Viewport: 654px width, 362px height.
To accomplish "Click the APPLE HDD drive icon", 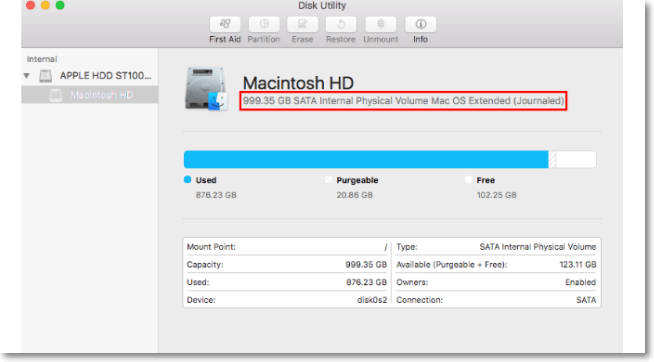I will 45,76.
